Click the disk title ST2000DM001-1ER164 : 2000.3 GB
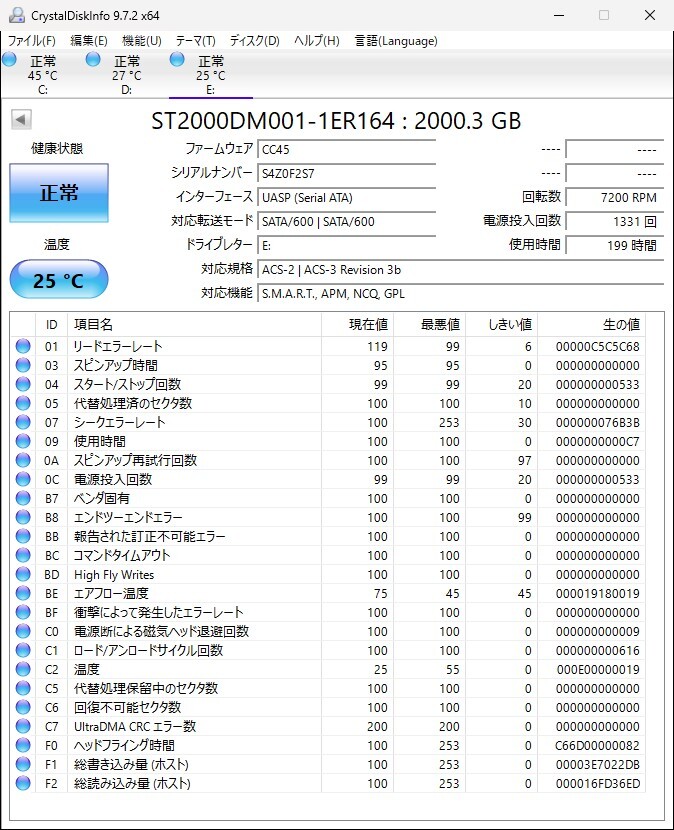 point(336,121)
